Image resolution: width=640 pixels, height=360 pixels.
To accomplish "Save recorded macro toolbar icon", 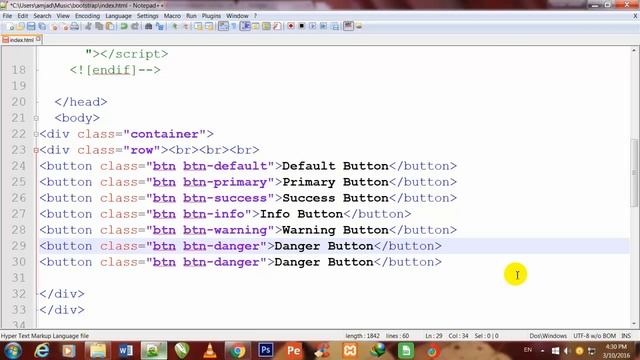I will pos(335,27).
